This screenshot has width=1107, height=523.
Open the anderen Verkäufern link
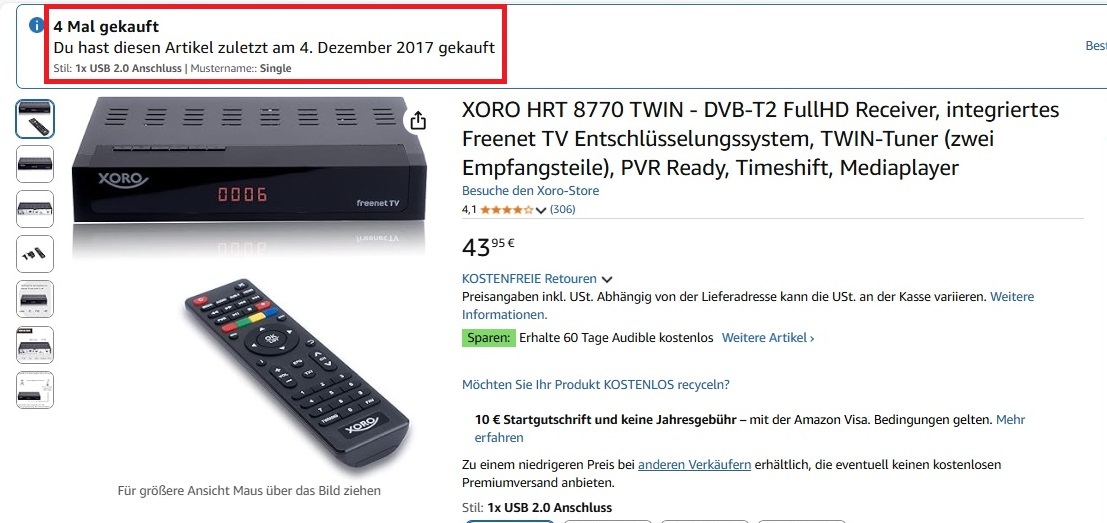694,464
